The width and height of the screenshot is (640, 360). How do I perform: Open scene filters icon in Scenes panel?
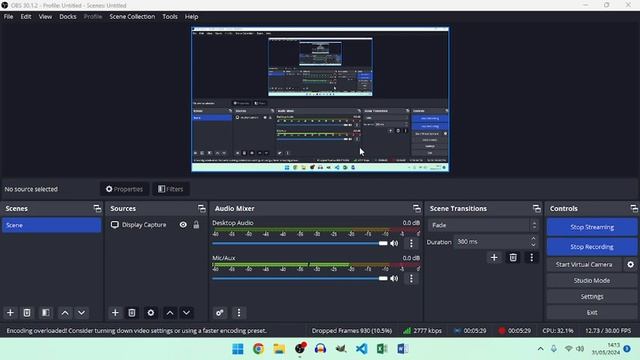click(x=46, y=313)
